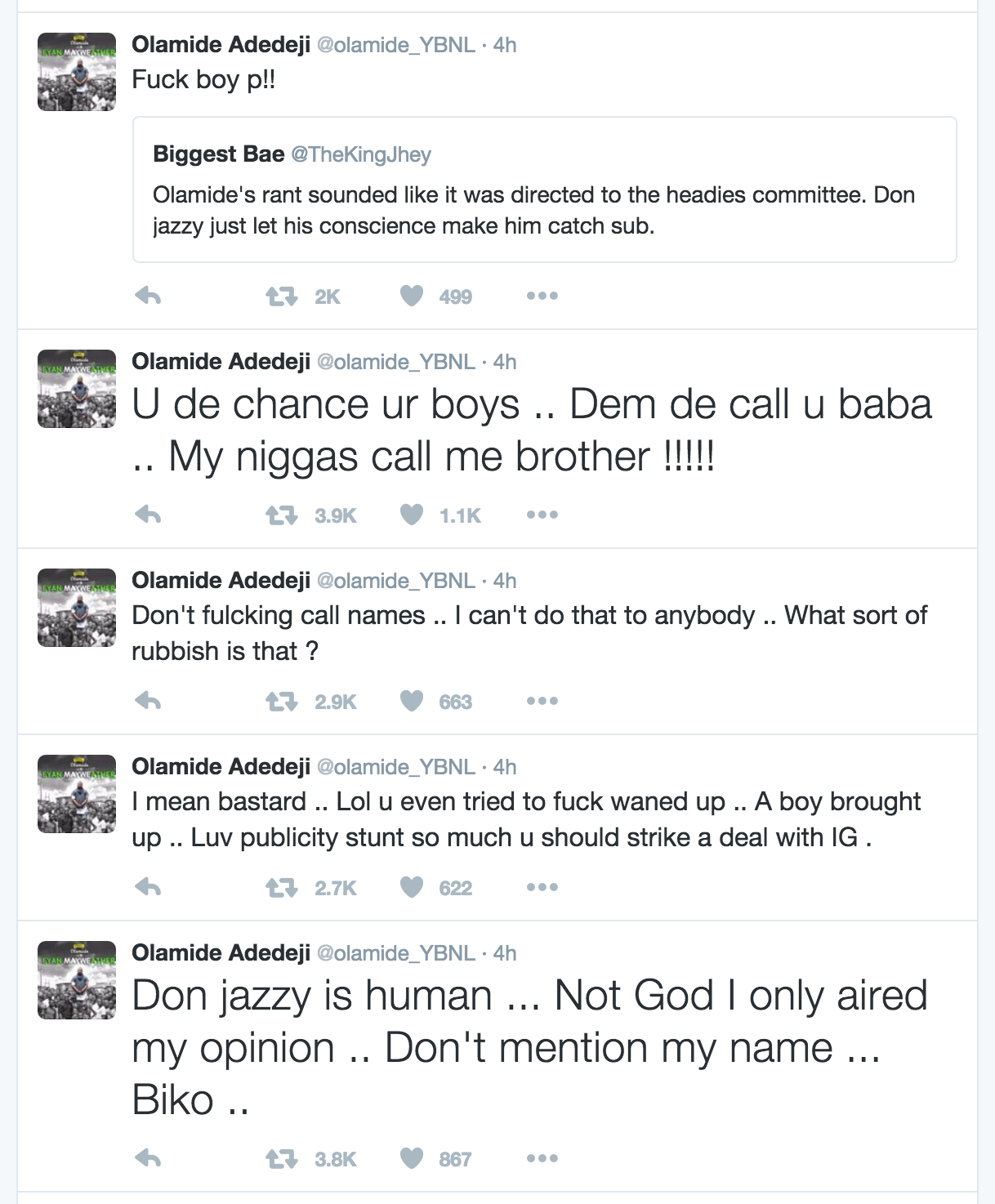Like the tweet with 663 likes

(x=412, y=701)
